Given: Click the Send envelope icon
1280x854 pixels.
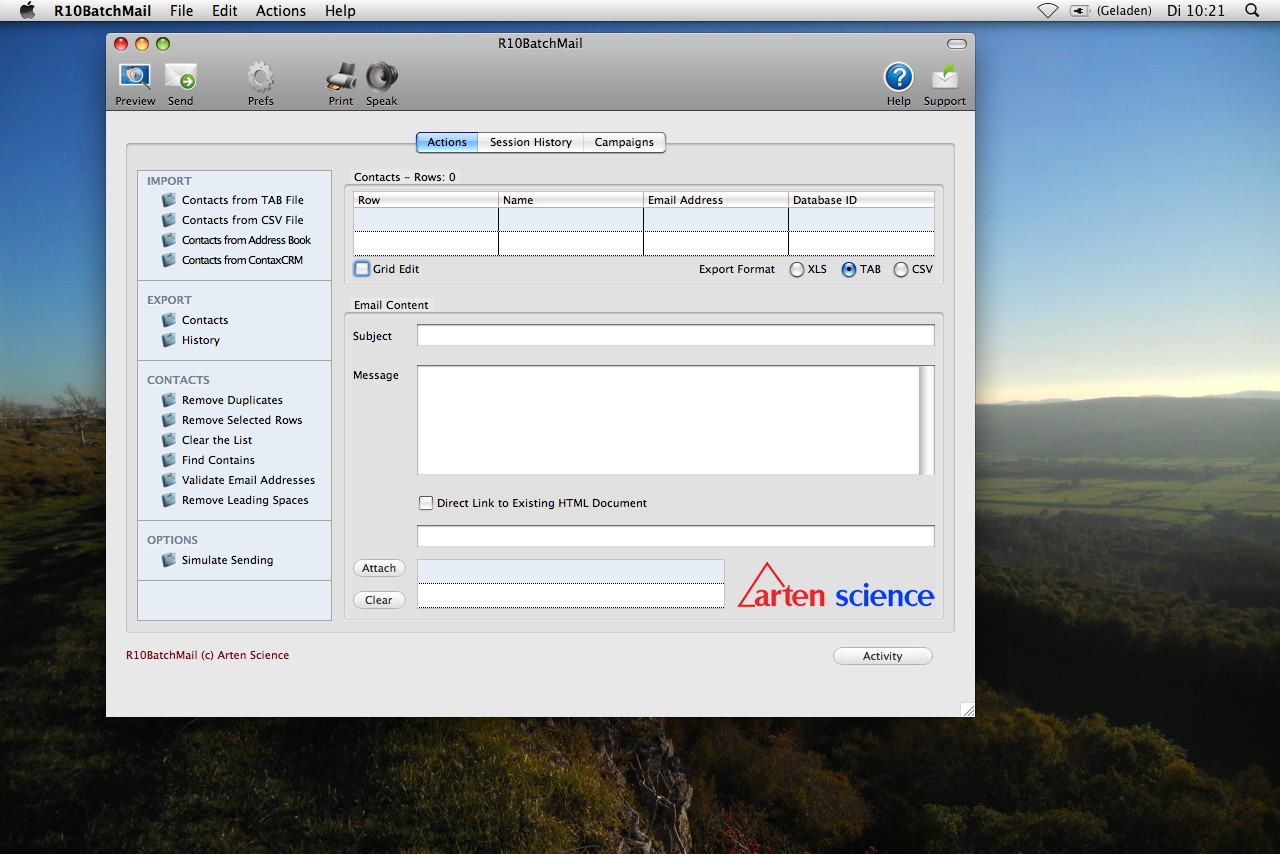Looking at the screenshot, I should [x=181, y=78].
